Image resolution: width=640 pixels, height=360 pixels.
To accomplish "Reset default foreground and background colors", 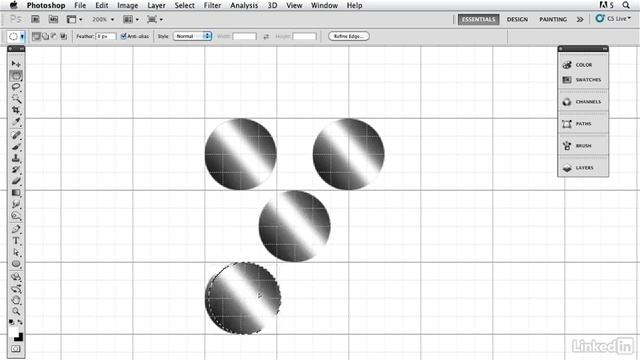I will pos(11,322).
